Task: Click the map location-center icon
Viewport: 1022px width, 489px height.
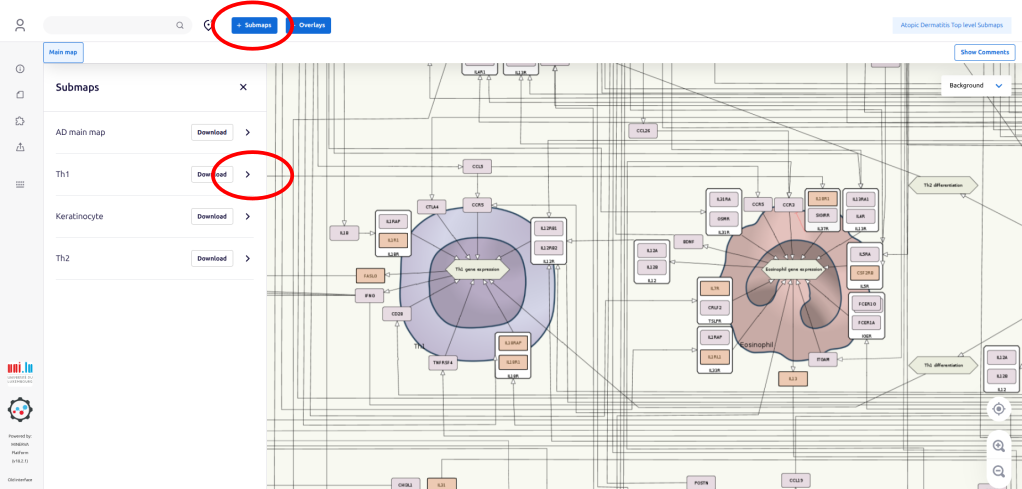Action: (998, 409)
